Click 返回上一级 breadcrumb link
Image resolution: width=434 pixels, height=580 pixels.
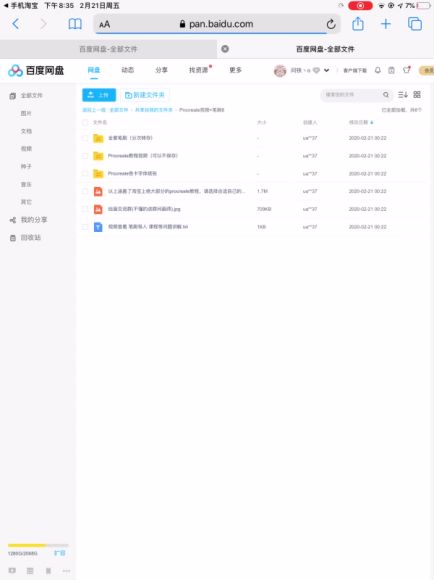coord(94,110)
